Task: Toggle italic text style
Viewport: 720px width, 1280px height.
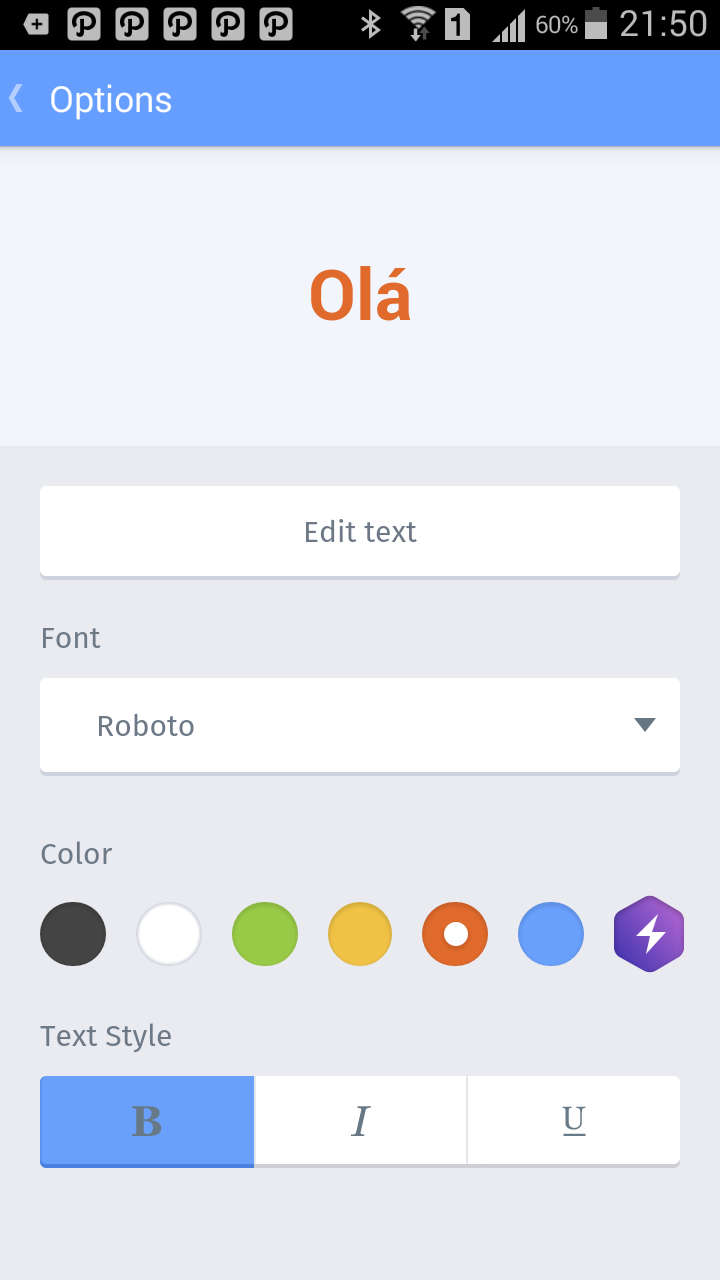Action: pyautogui.click(x=360, y=1121)
